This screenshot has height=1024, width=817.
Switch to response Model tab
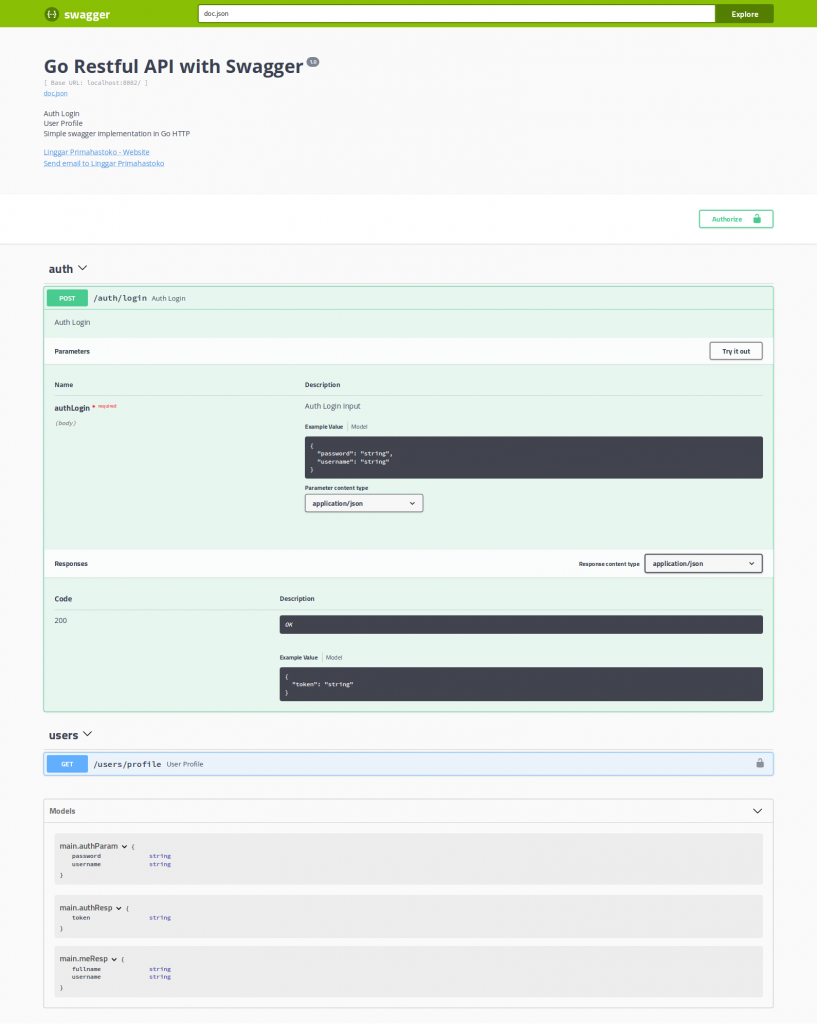coord(334,658)
